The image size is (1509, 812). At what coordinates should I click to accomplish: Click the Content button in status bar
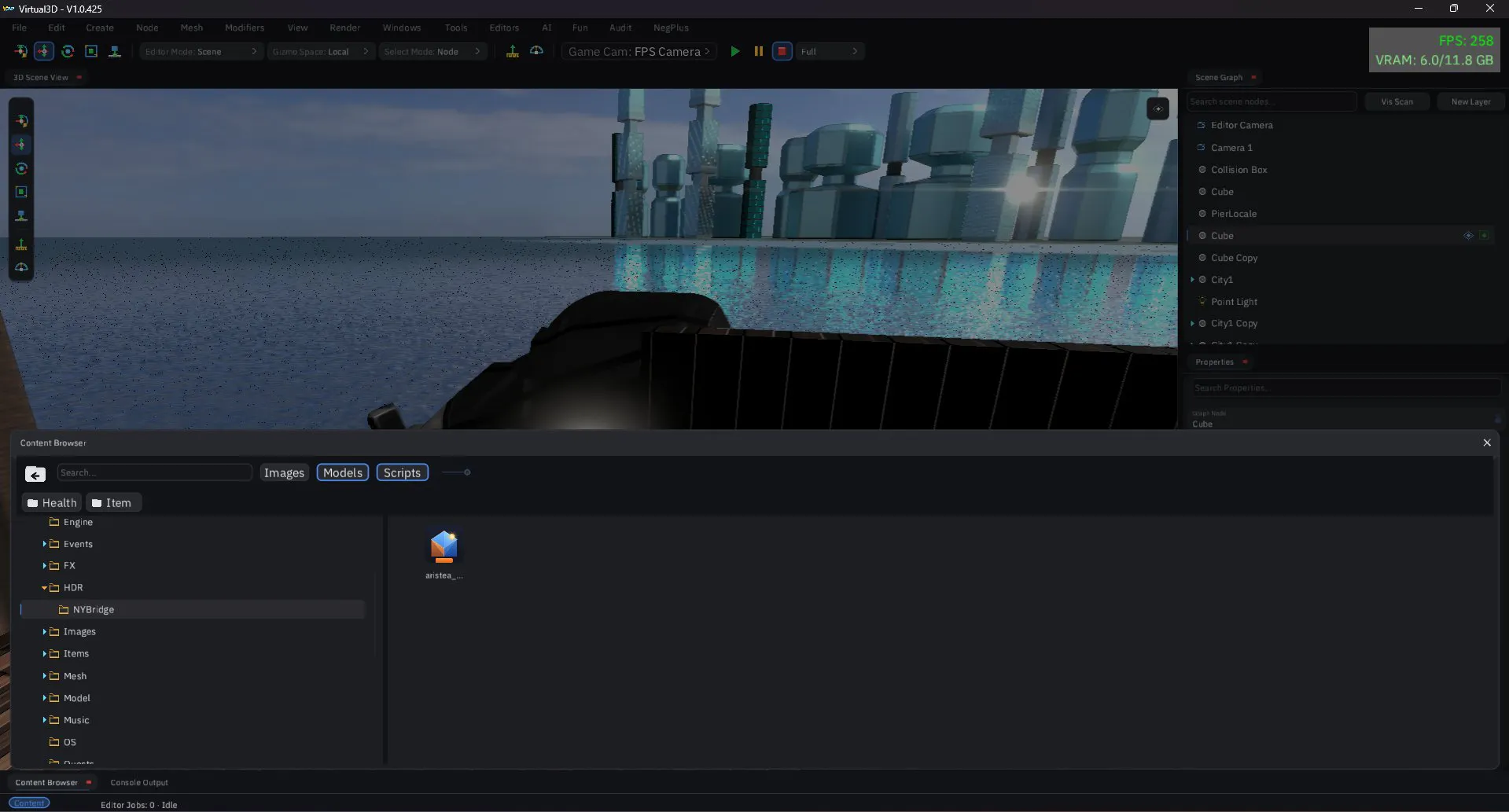(x=29, y=803)
